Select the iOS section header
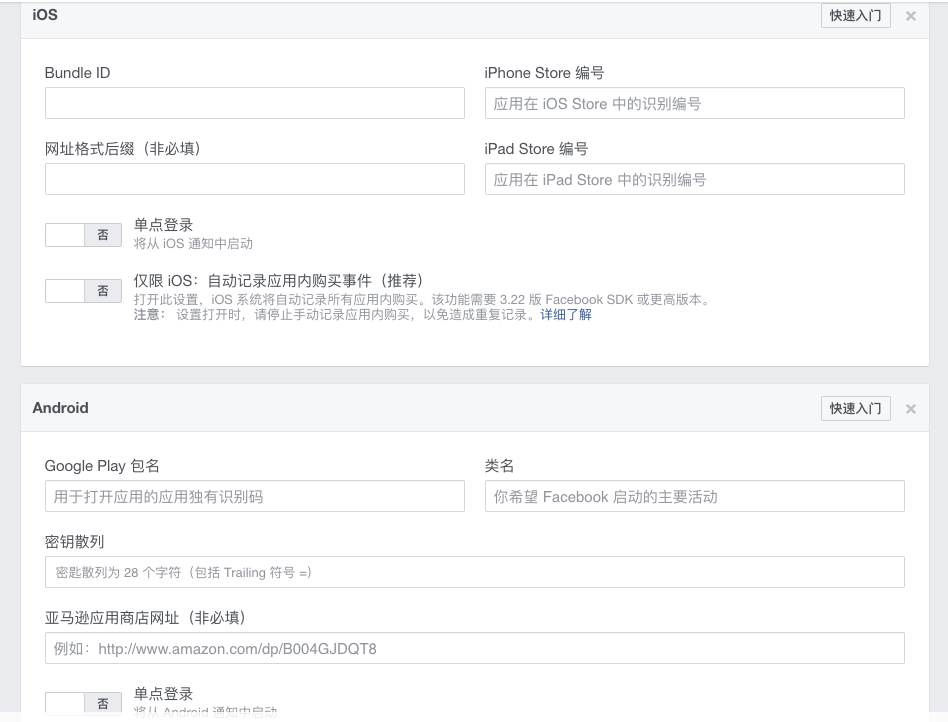 pyautogui.click(x=45, y=15)
